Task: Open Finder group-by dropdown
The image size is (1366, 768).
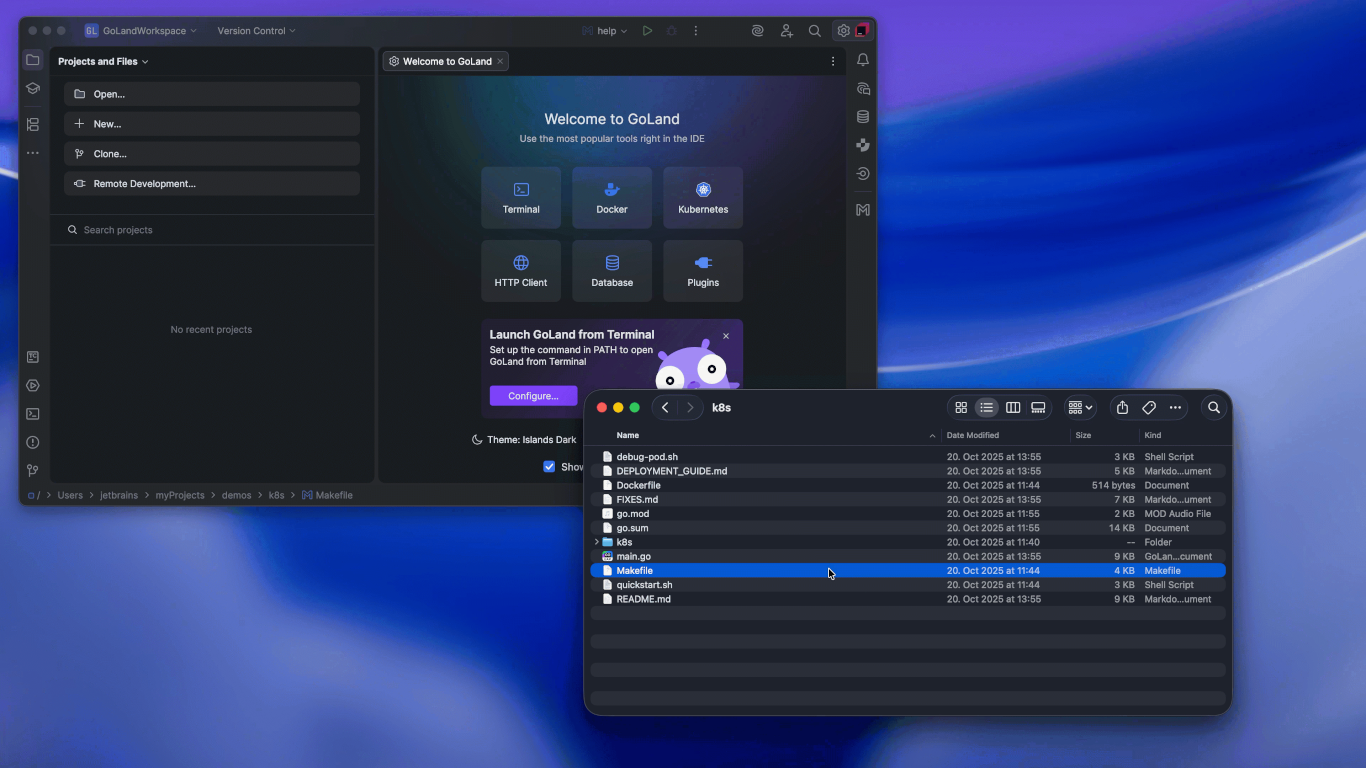Action: pyautogui.click(x=1081, y=408)
